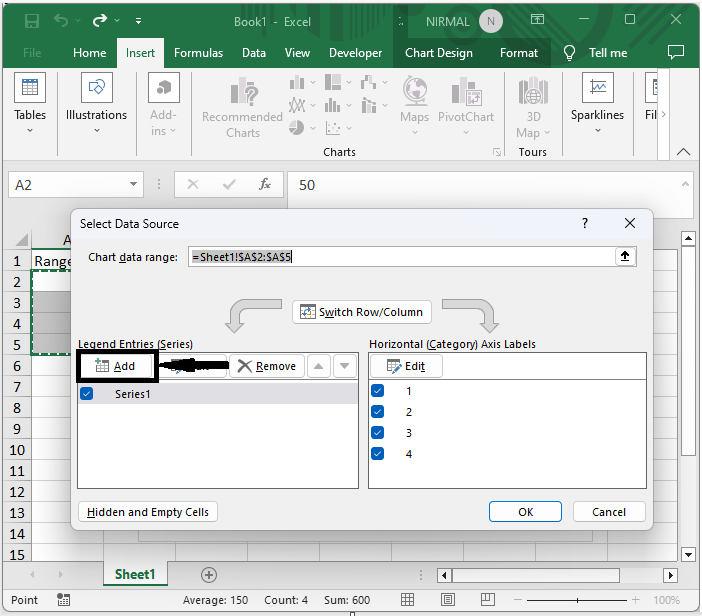Open the Illustrations ribbon group
Image resolution: width=702 pixels, height=616 pixels.
tap(96, 104)
